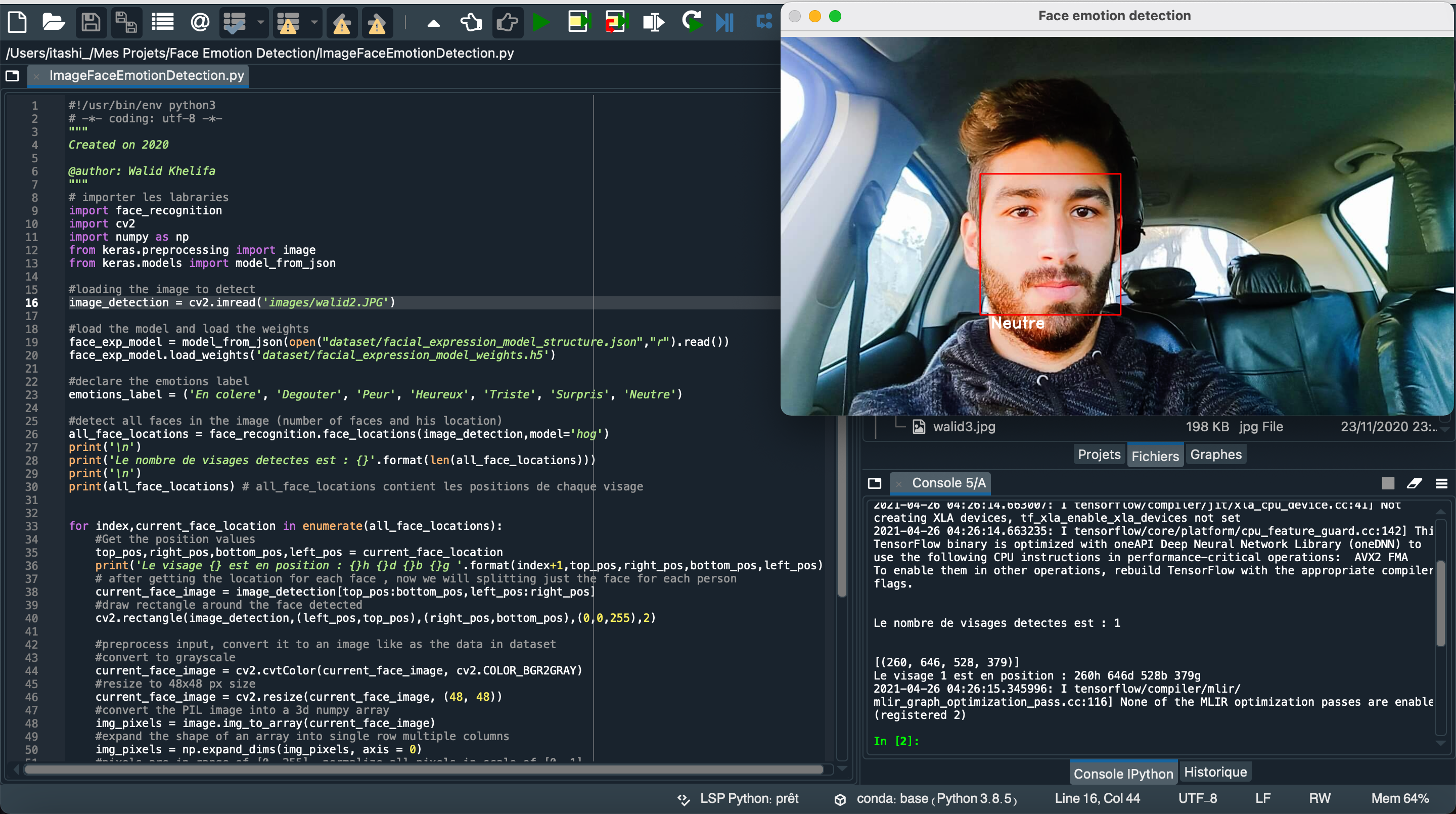Click Face emotion detection window title
1456x814 pixels.
pyautogui.click(x=1114, y=16)
